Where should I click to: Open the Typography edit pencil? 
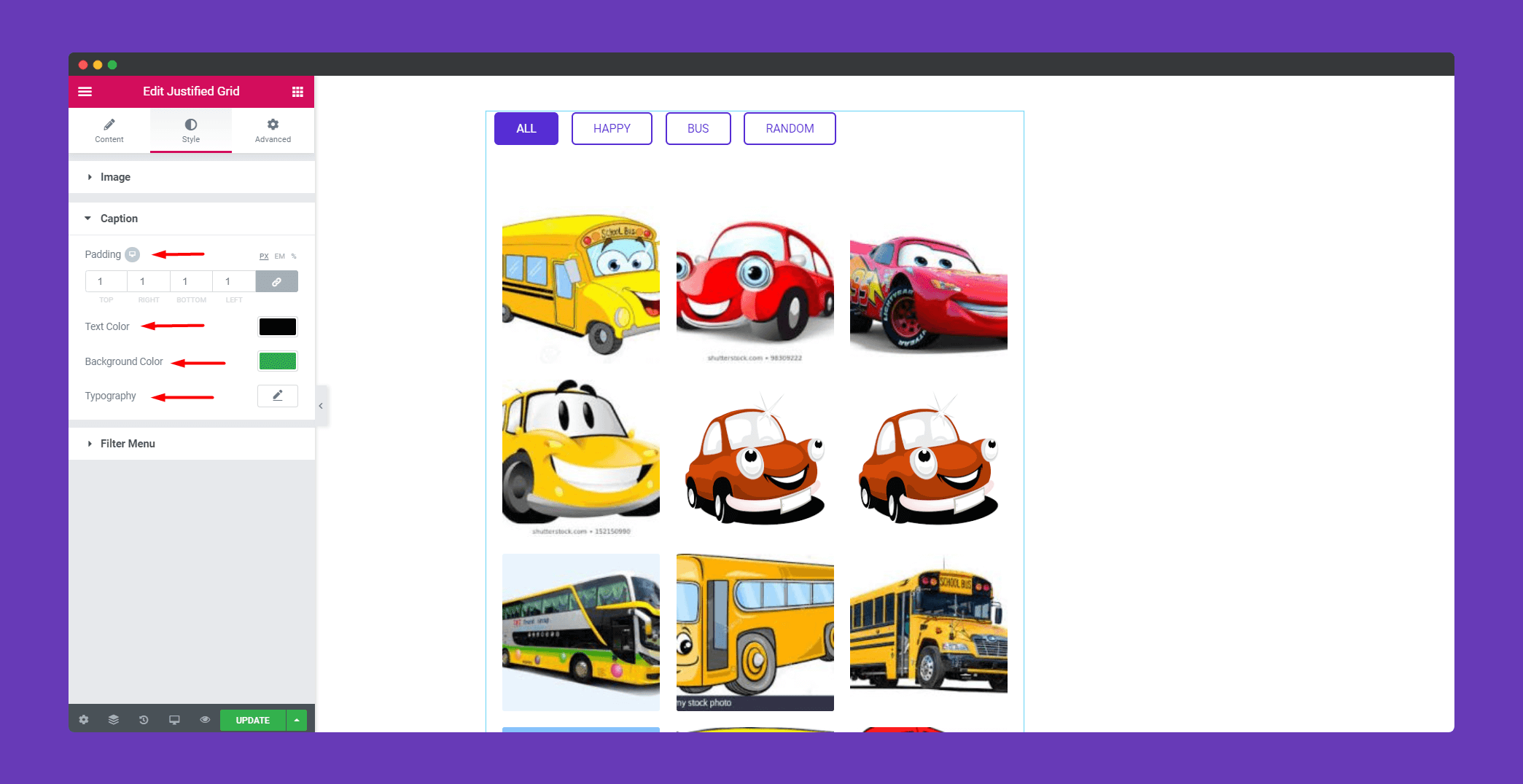pos(278,396)
